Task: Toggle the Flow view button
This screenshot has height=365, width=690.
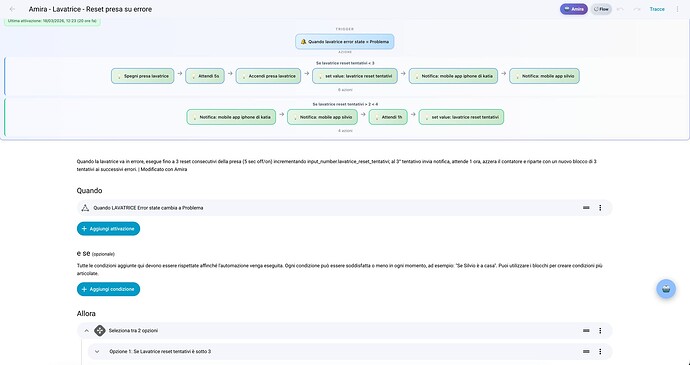Action: pos(601,9)
